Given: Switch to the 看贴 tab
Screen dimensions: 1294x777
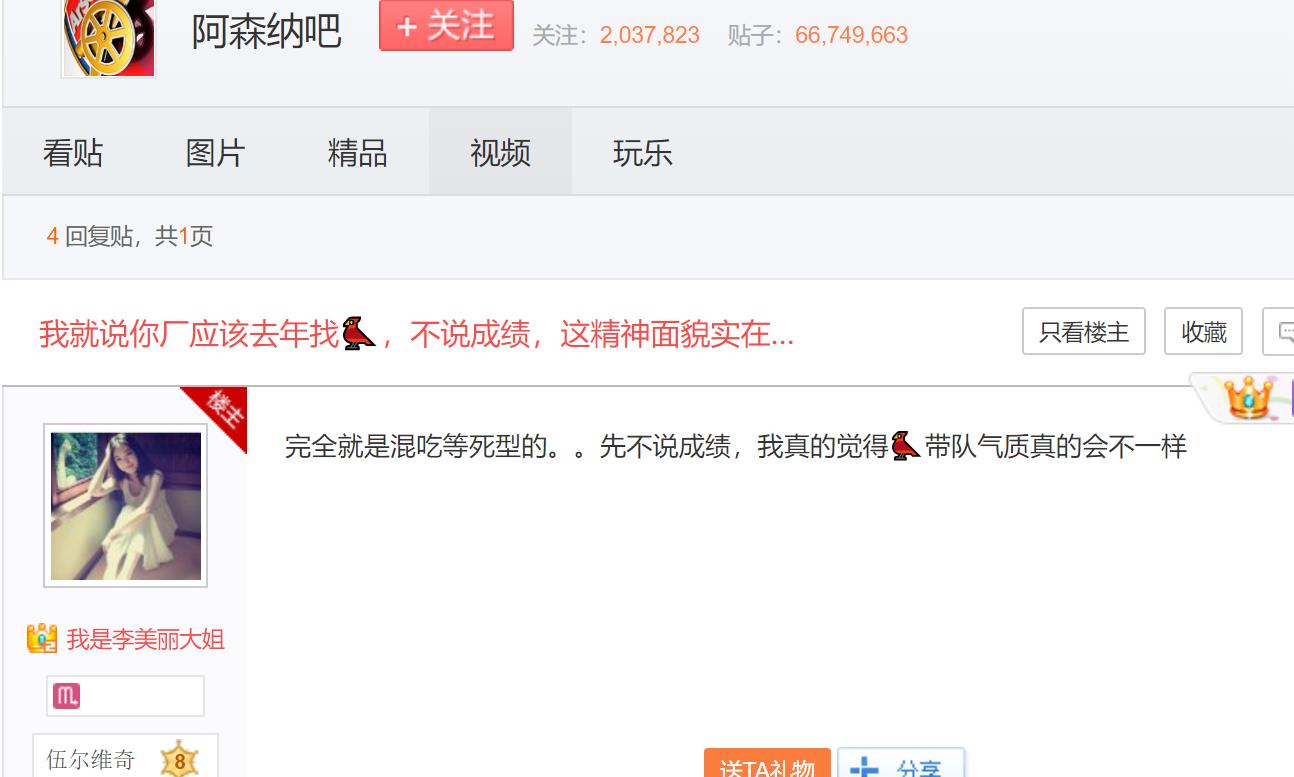Looking at the screenshot, I should pyautogui.click(x=73, y=153).
